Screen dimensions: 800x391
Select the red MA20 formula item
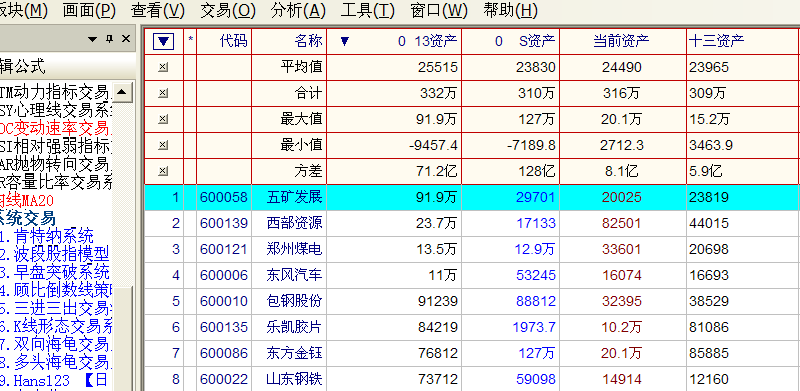(x=27, y=200)
